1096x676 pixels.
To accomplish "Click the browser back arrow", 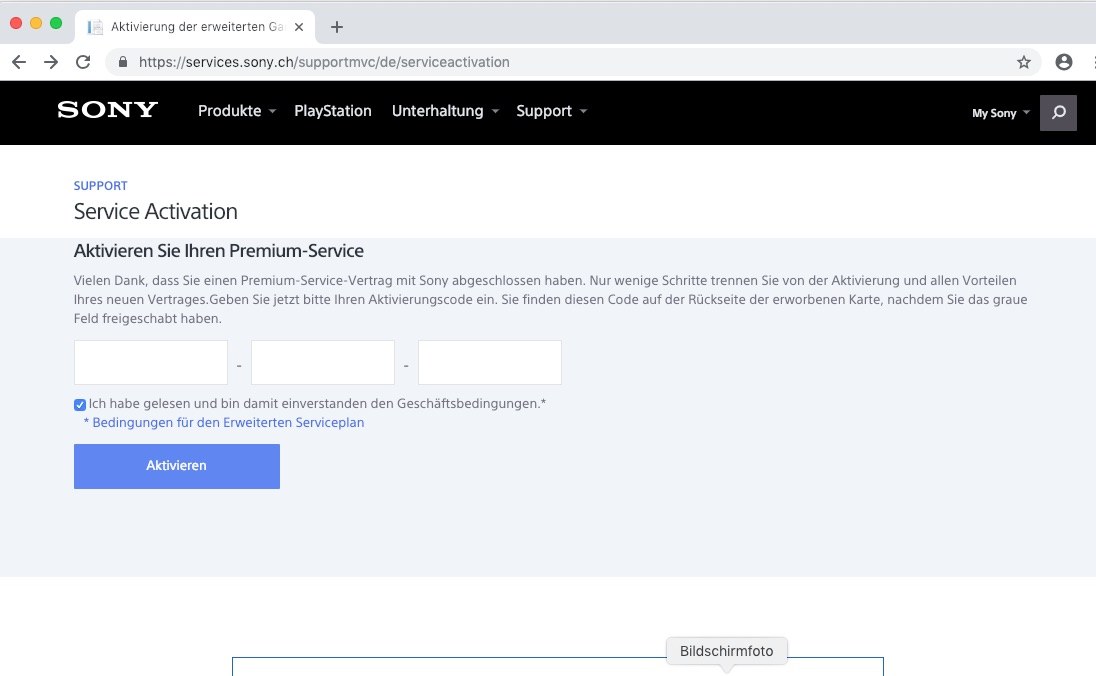I will click(19, 62).
